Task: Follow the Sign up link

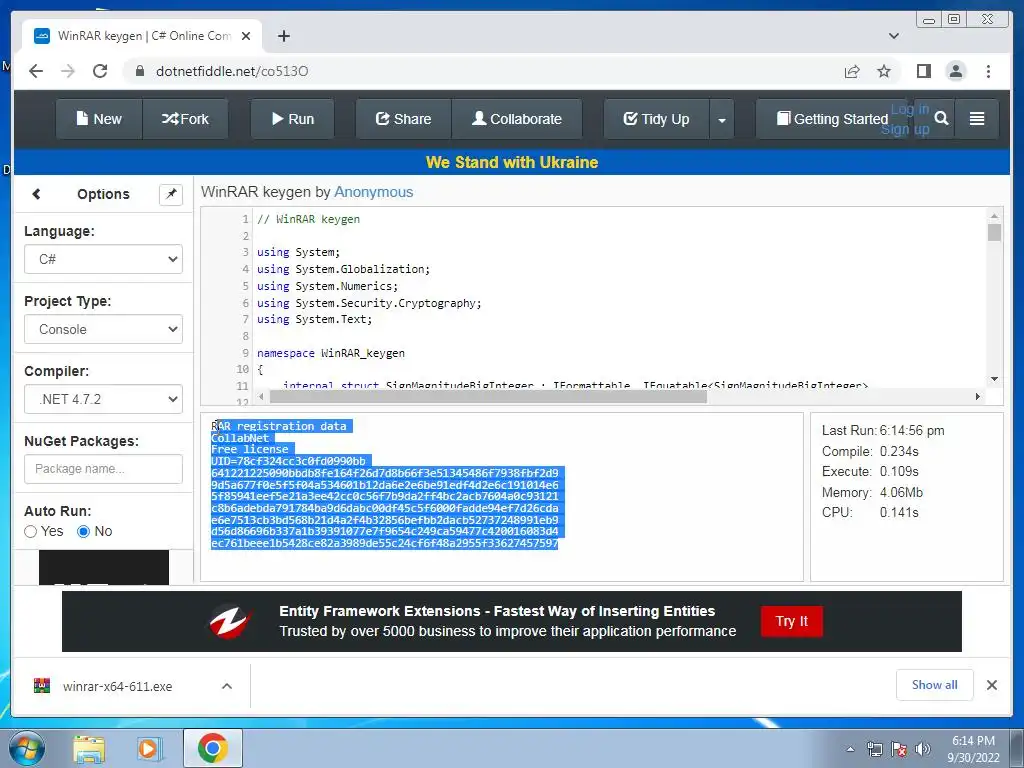Action: [x=904, y=129]
